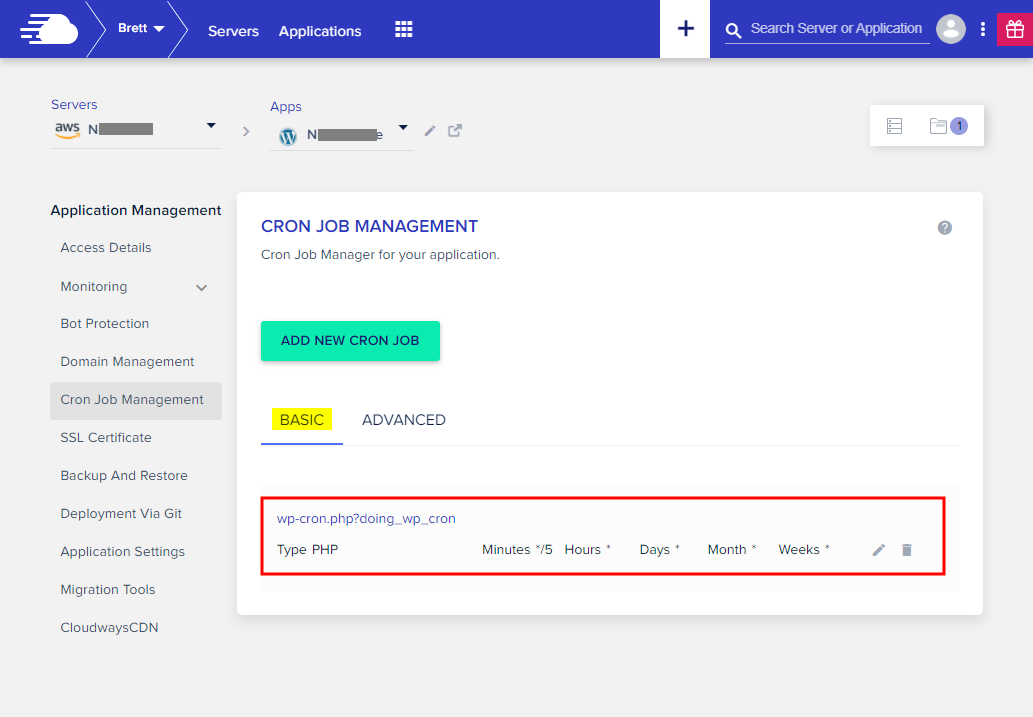Viewport: 1033px width, 717px height.
Task: Switch to the BASIC tab
Action: 302,420
